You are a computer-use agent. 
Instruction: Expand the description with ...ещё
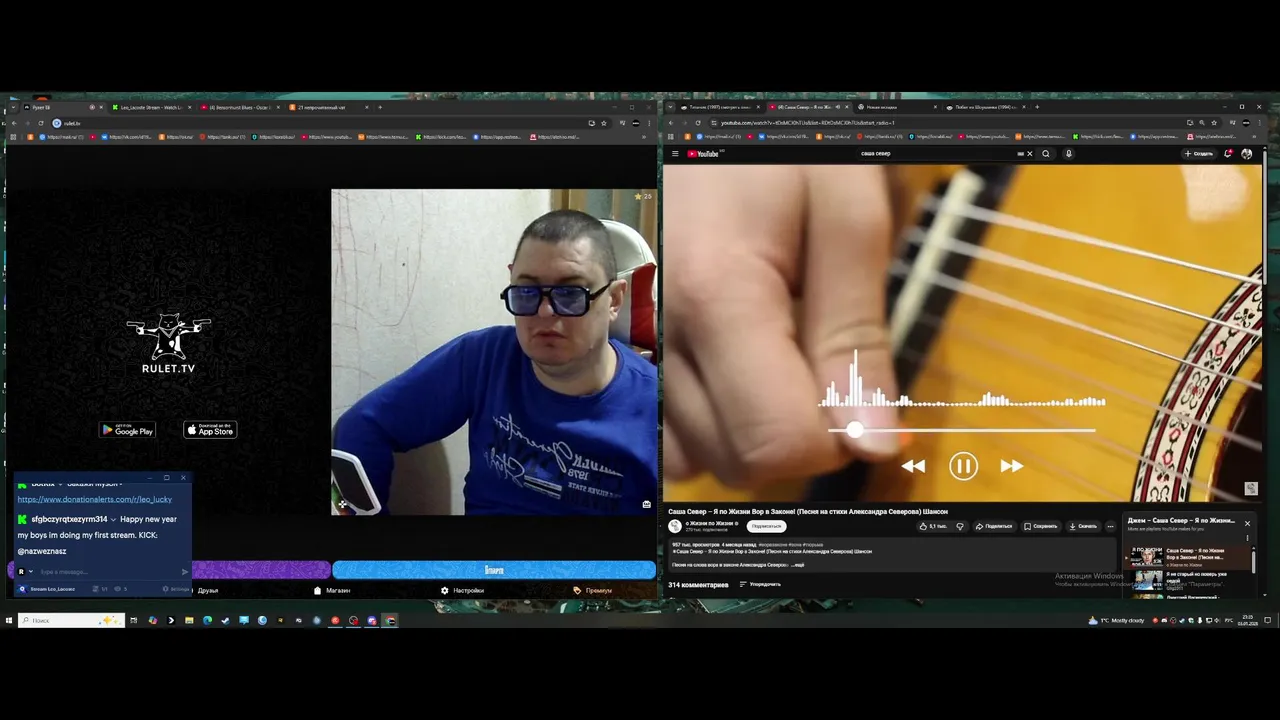click(x=796, y=565)
